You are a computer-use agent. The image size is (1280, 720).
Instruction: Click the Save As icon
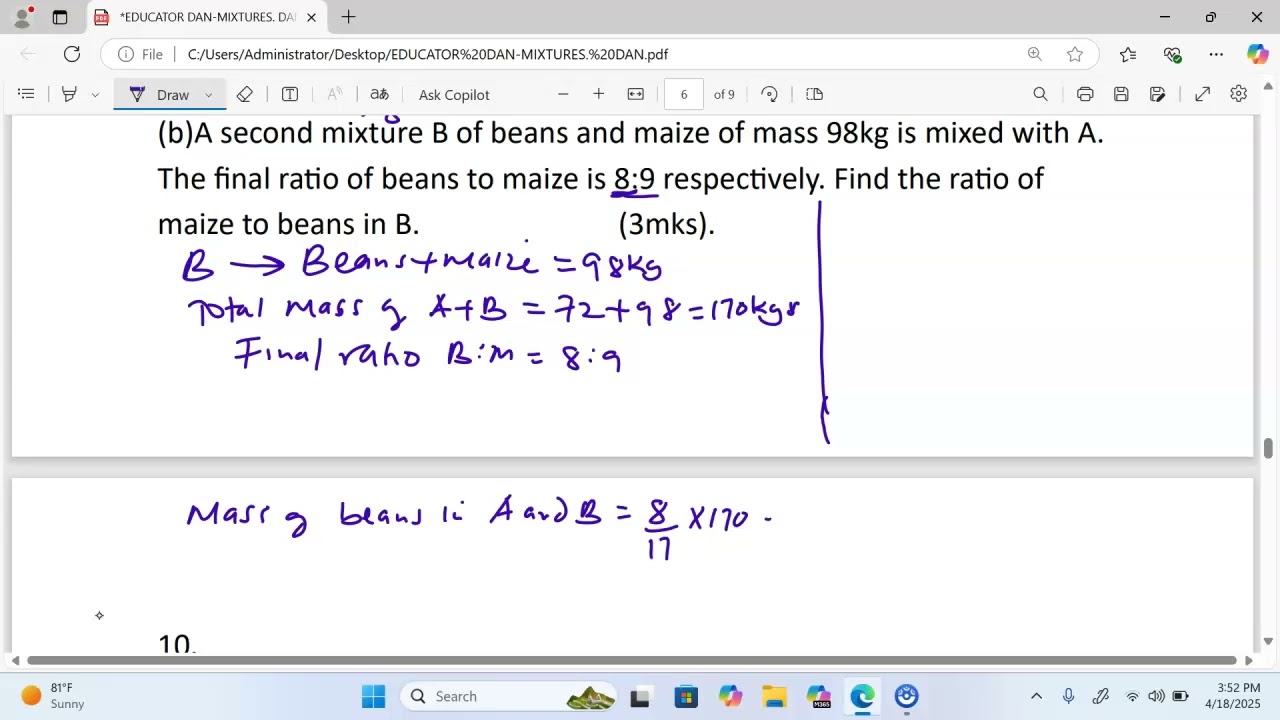pos(1157,94)
